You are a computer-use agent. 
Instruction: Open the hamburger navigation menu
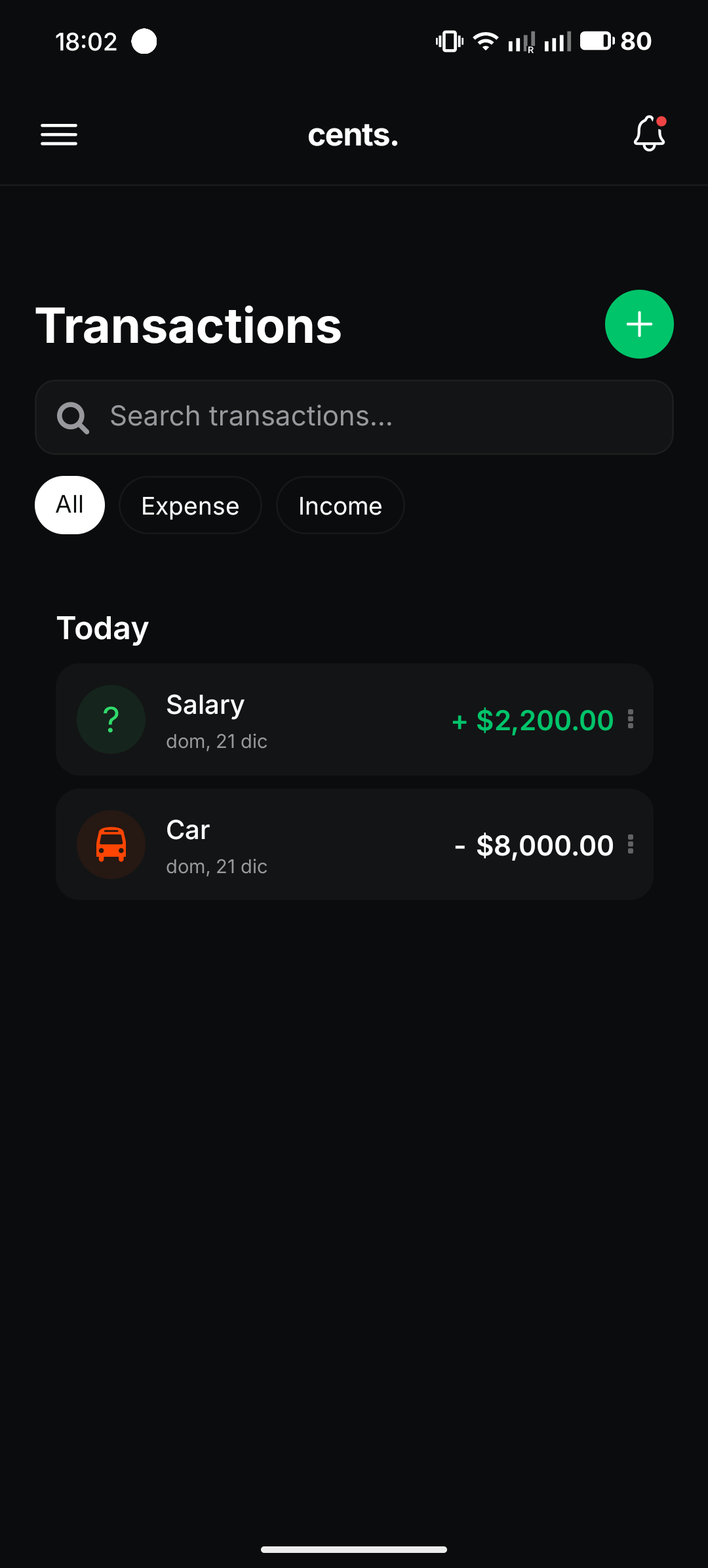click(x=59, y=134)
